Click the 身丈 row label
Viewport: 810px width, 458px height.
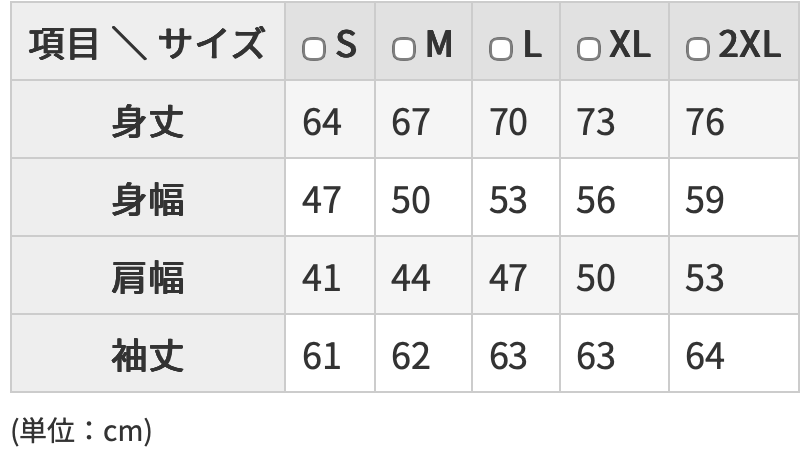[x=147, y=122]
